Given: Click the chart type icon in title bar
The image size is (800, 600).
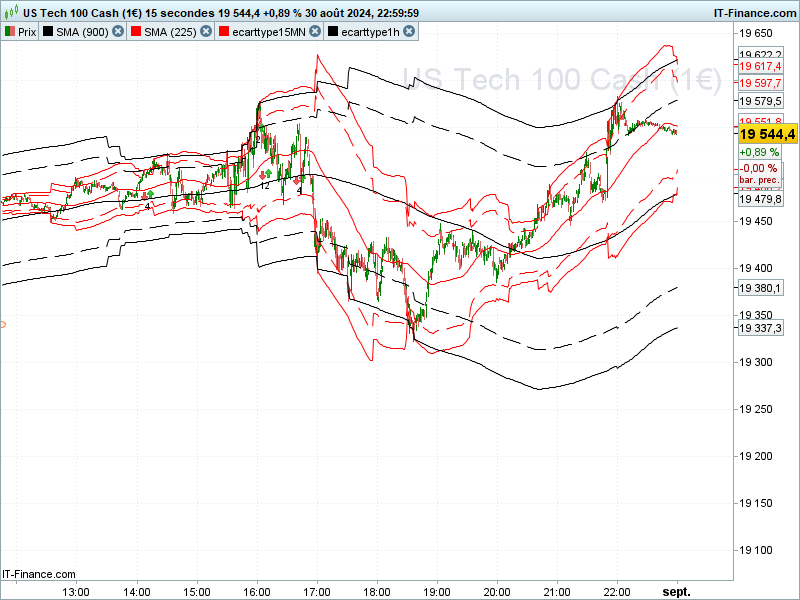Looking at the screenshot, I should [12, 11].
